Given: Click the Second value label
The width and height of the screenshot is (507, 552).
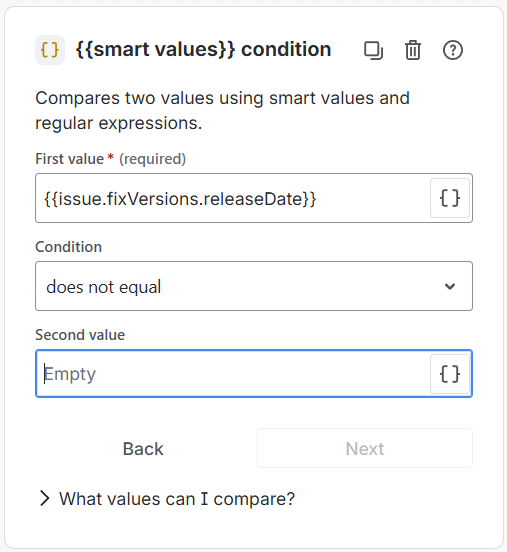Looking at the screenshot, I should [80, 334].
